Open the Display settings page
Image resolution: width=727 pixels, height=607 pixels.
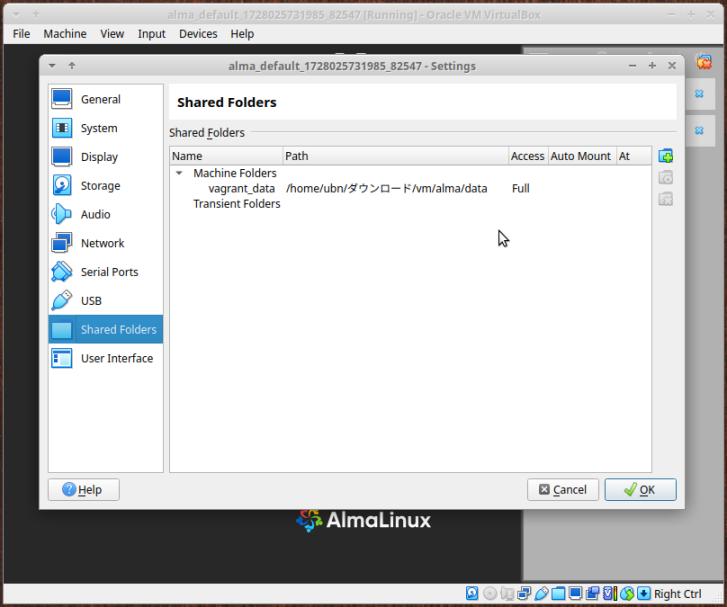tap(106, 157)
